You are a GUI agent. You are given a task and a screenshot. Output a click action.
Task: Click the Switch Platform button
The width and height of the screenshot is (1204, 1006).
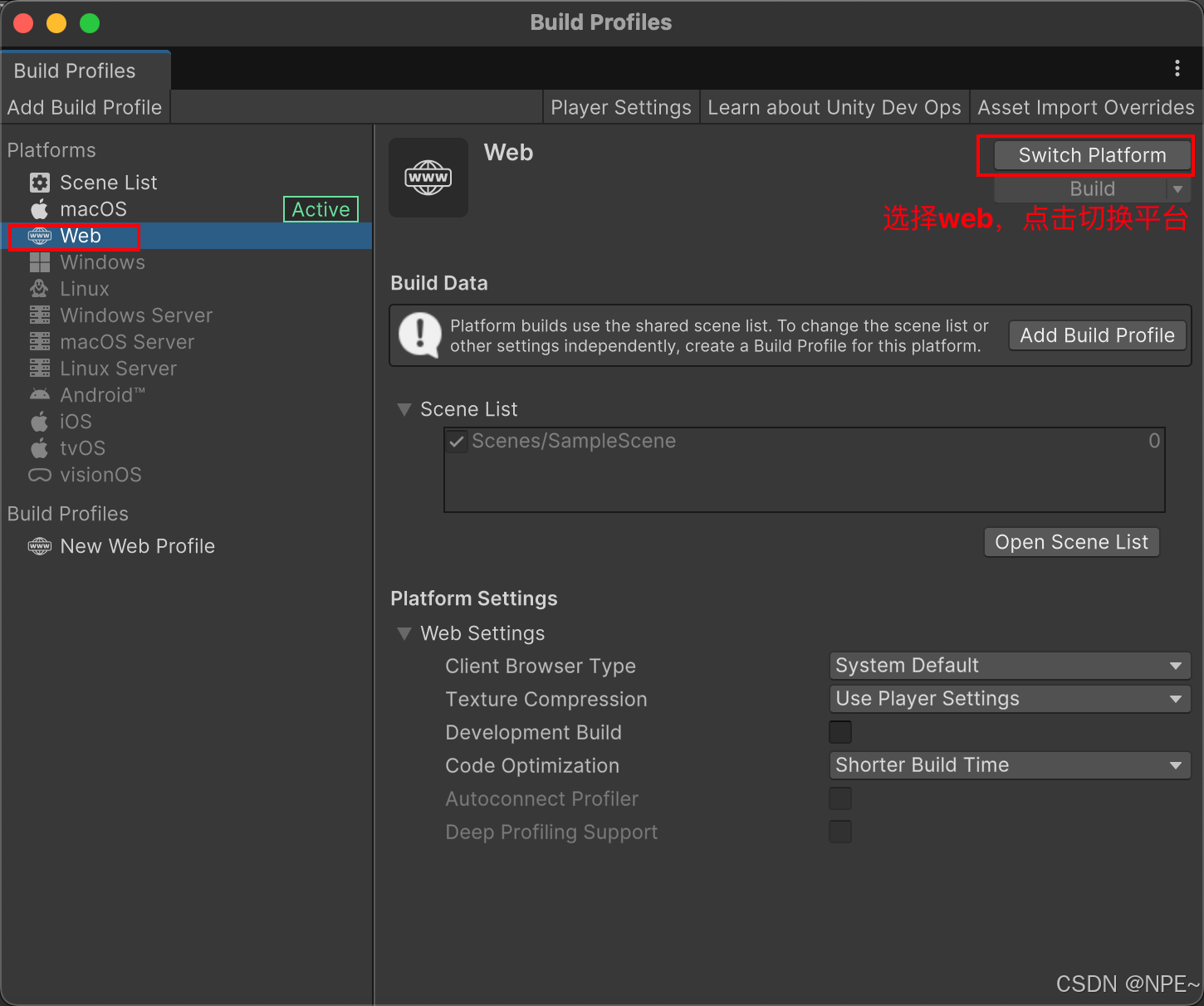coord(1092,155)
